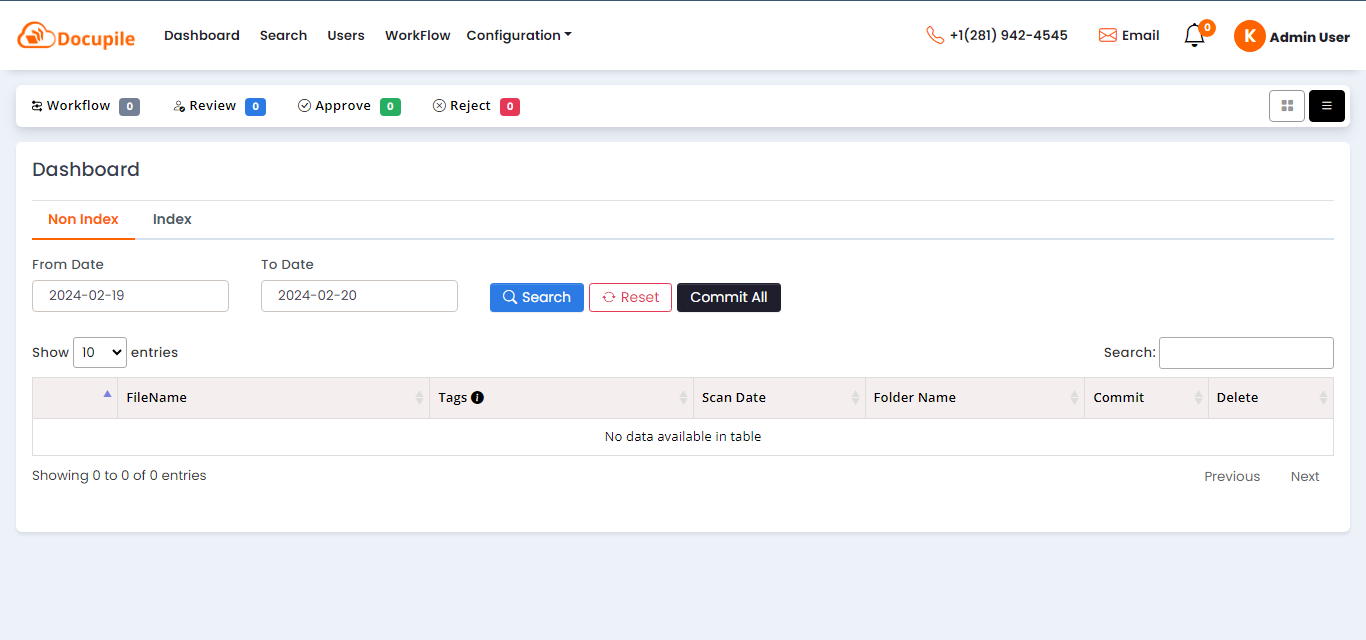Click the Tags info icon
This screenshot has width=1366, height=640.
(x=477, y=397)
